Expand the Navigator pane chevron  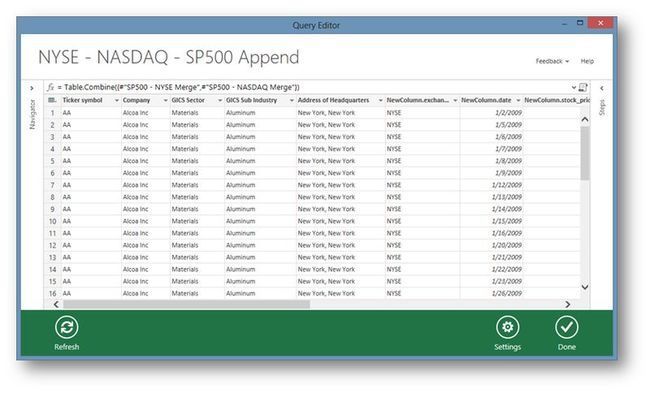32,88
